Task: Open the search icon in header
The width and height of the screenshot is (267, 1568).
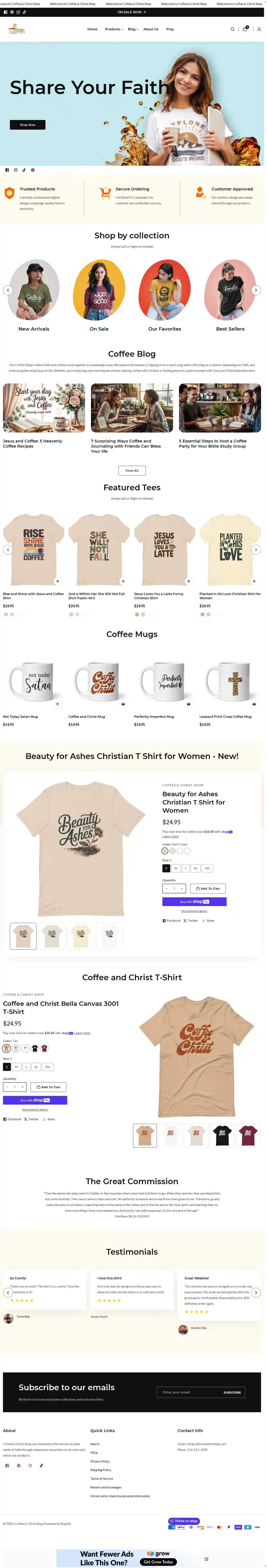Action: coord(232,29)
